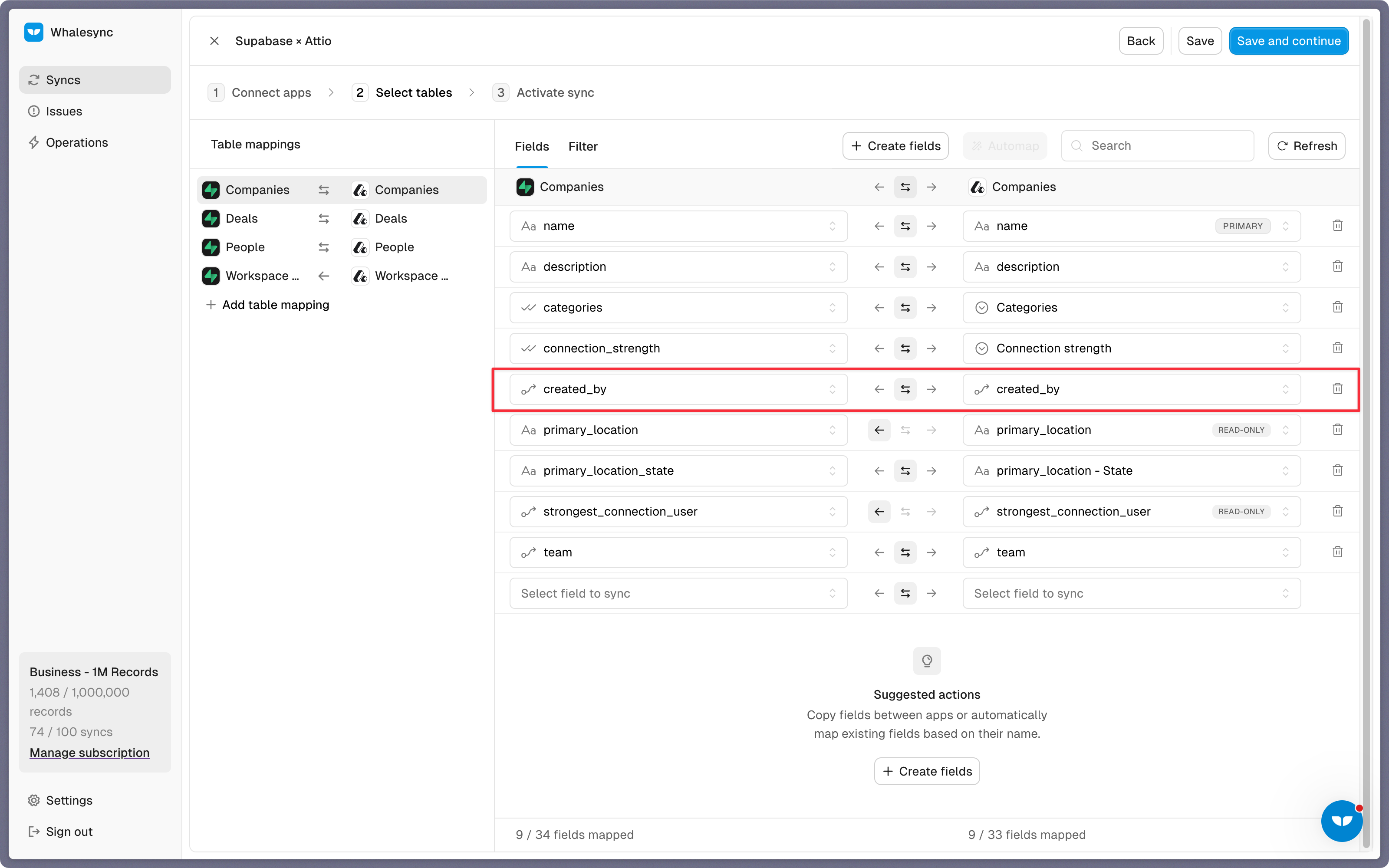Open Syncs in the sidebar
Viewport: 1389px width, 868px height.
point(95,80)
